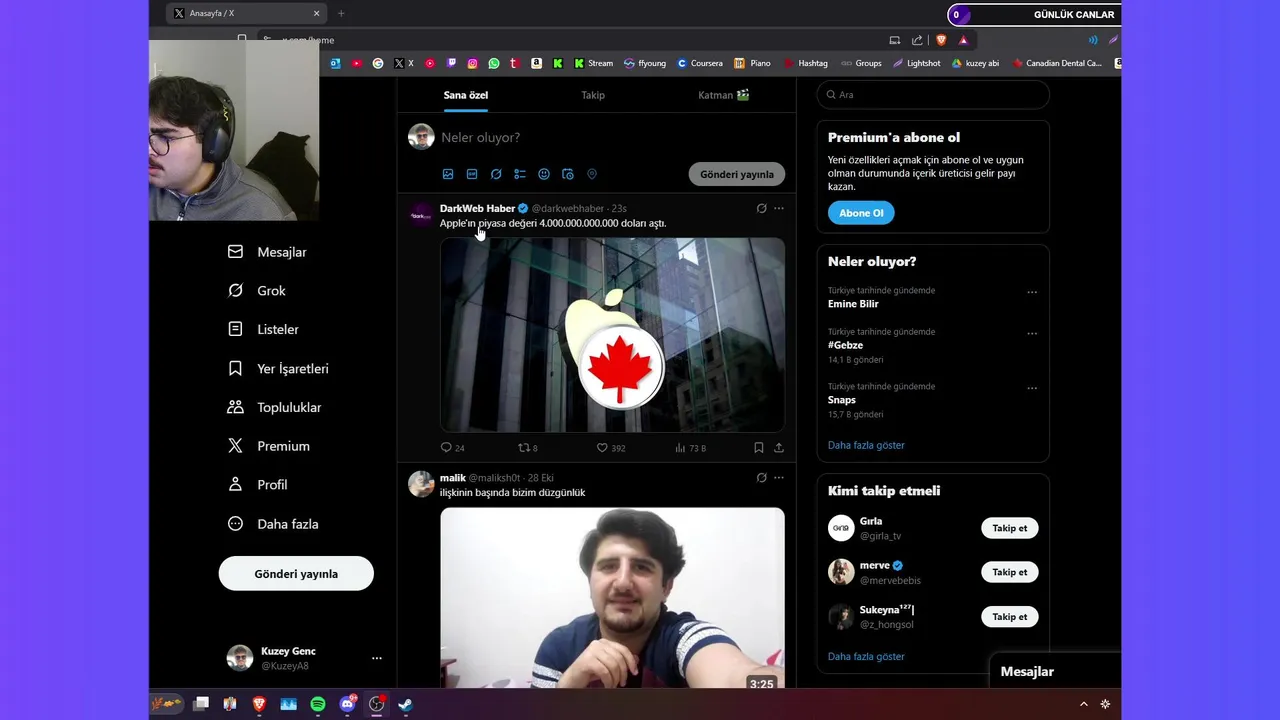Focus the Ara search field
The width and height of the screenshot is (1280, 720).
(x=933, y=94)
